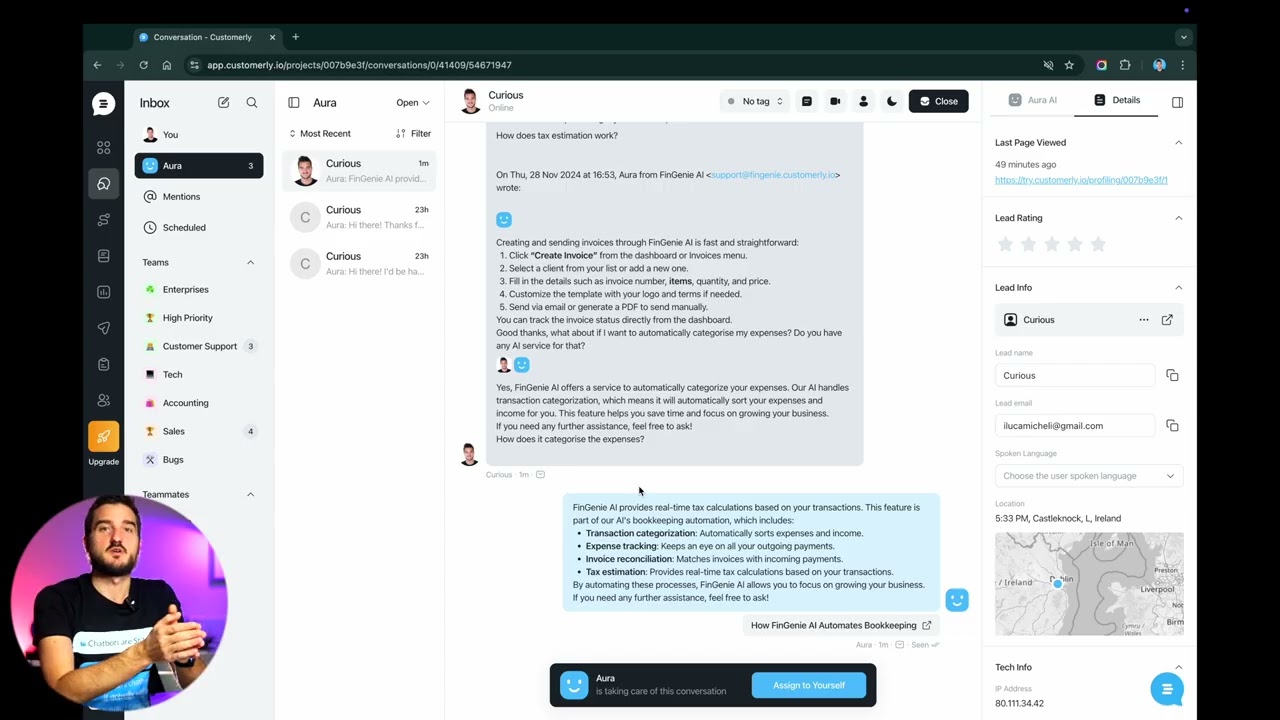Open the workflows route icon in sidebar
This screenshot has height=720, width=1280.
coord(103,220)
